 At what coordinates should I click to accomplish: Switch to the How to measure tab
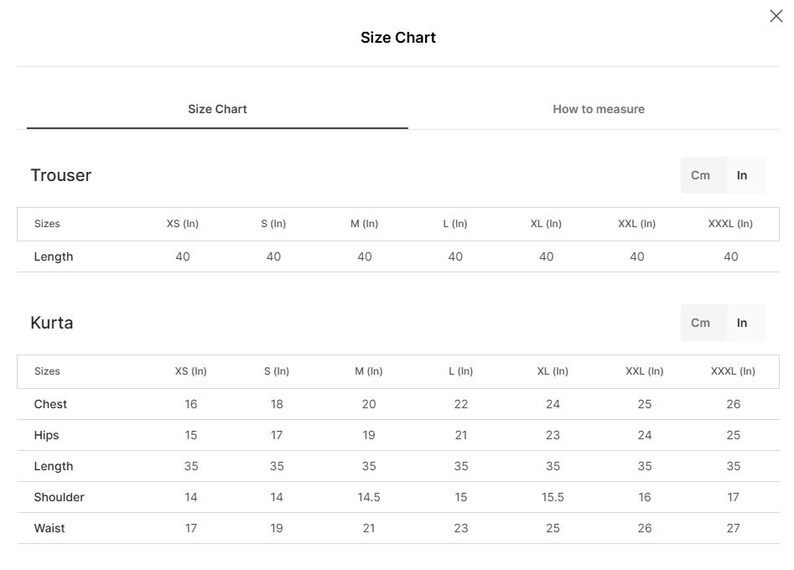click(599, 109)
